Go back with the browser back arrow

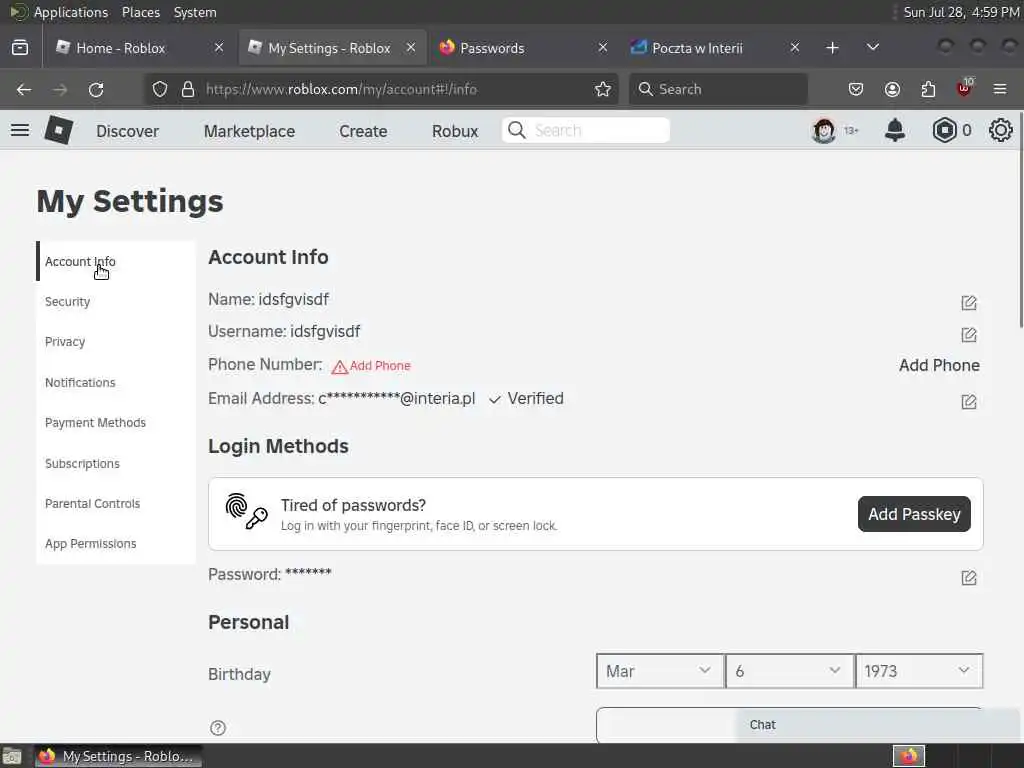pyautogui.click(x=24, y=89)
